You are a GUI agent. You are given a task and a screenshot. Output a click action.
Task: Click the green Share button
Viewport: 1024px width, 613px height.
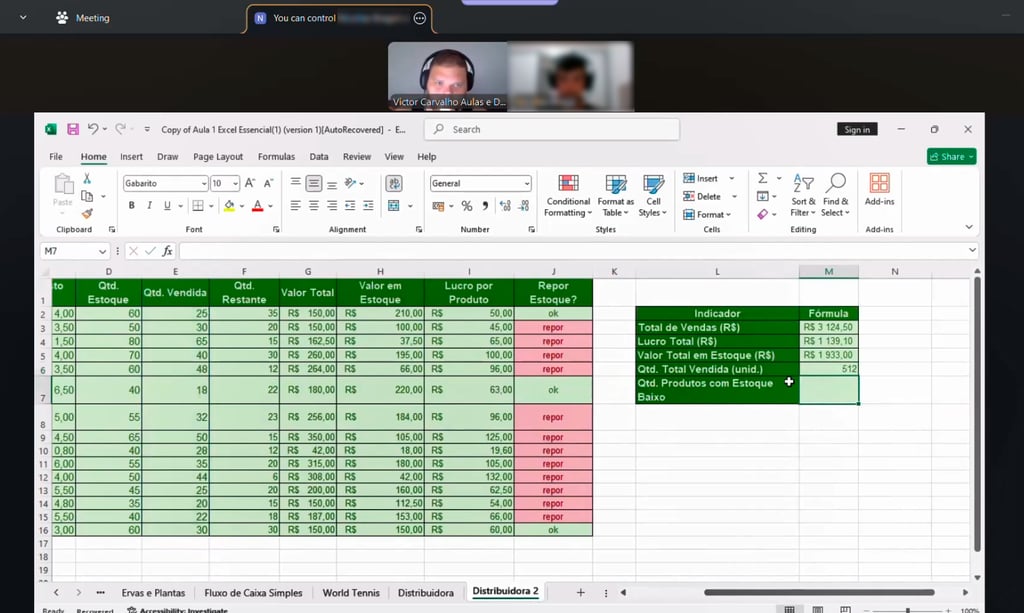(x=952, y=157)
